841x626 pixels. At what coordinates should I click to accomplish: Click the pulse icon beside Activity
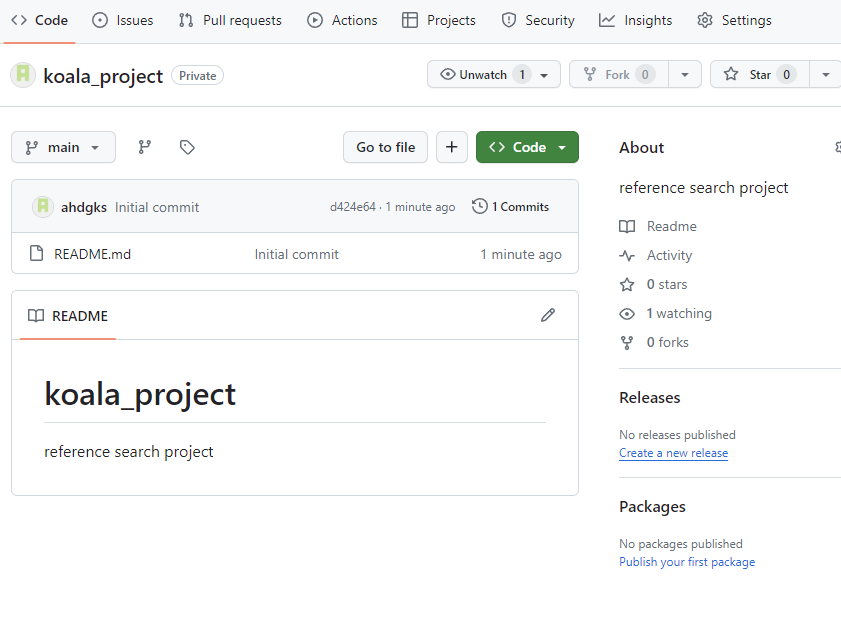pyautogui.click(x=627, y=255)
